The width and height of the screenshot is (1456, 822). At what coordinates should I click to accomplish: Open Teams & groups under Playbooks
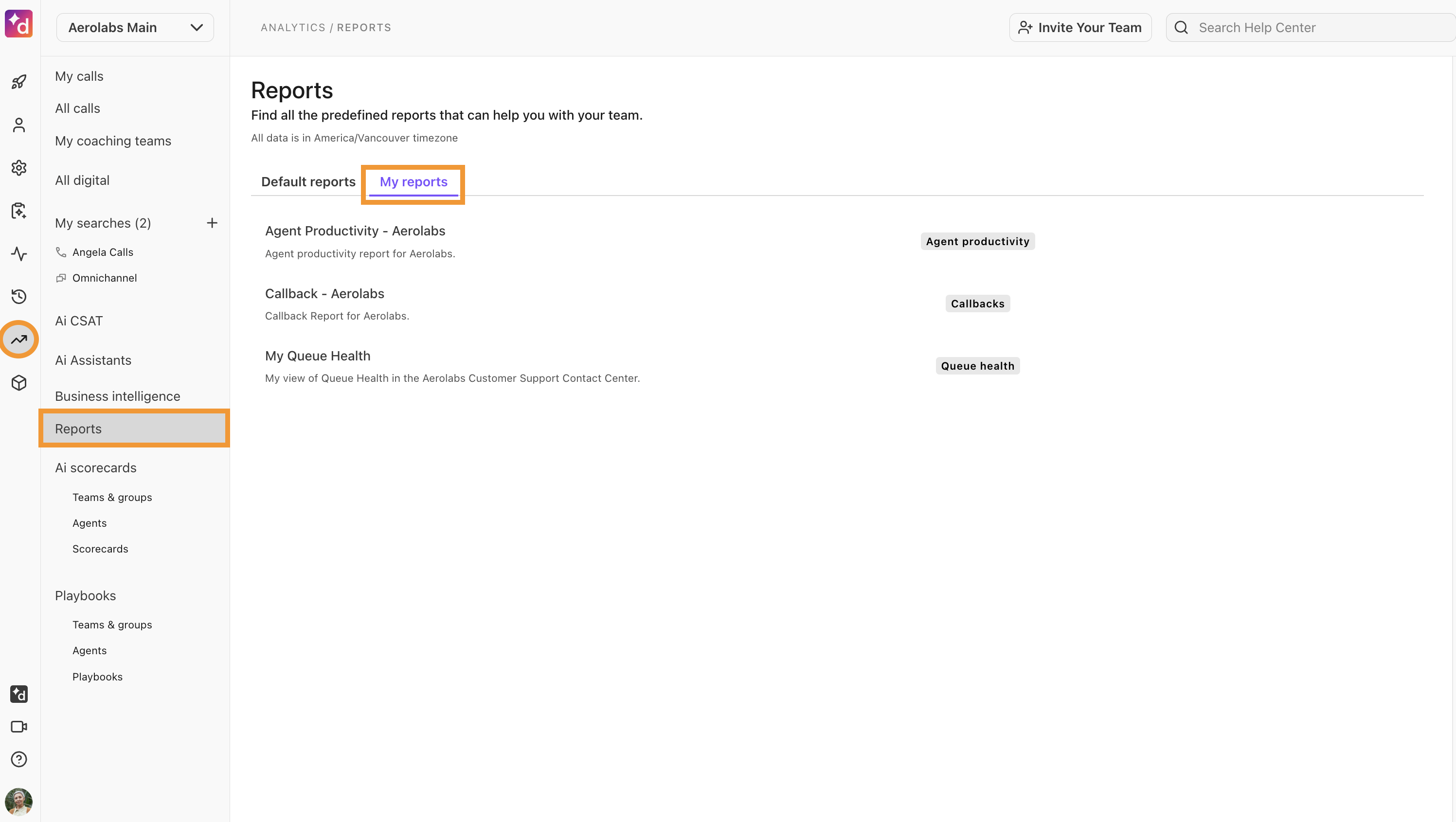pyautogui.click(x=112, y=625)
